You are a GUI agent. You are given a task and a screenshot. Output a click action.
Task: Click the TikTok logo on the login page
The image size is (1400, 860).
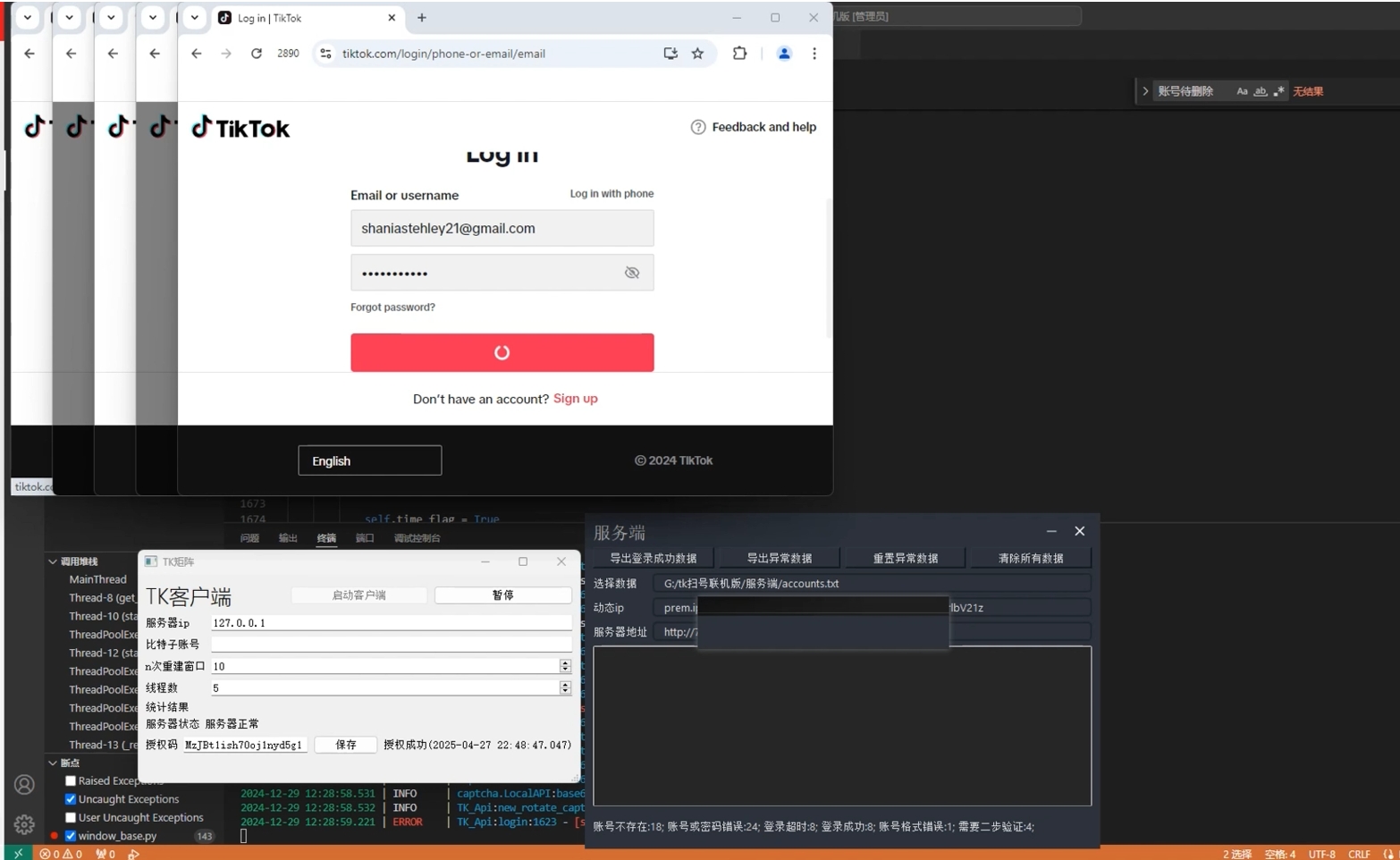(240, 128)
